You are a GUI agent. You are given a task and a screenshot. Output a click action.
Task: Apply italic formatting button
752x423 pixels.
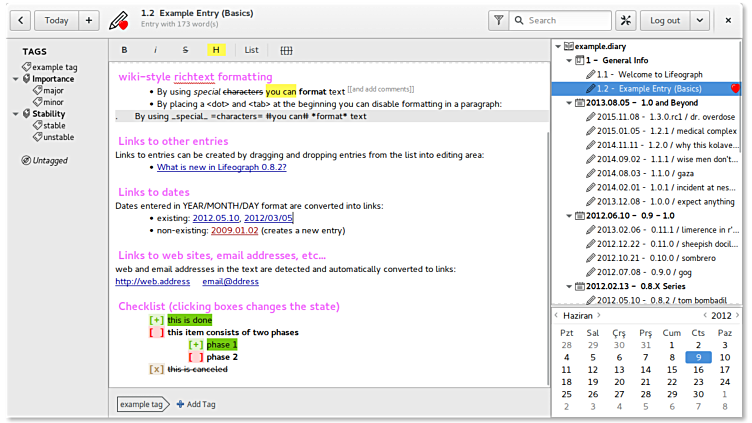coord(155,50)
